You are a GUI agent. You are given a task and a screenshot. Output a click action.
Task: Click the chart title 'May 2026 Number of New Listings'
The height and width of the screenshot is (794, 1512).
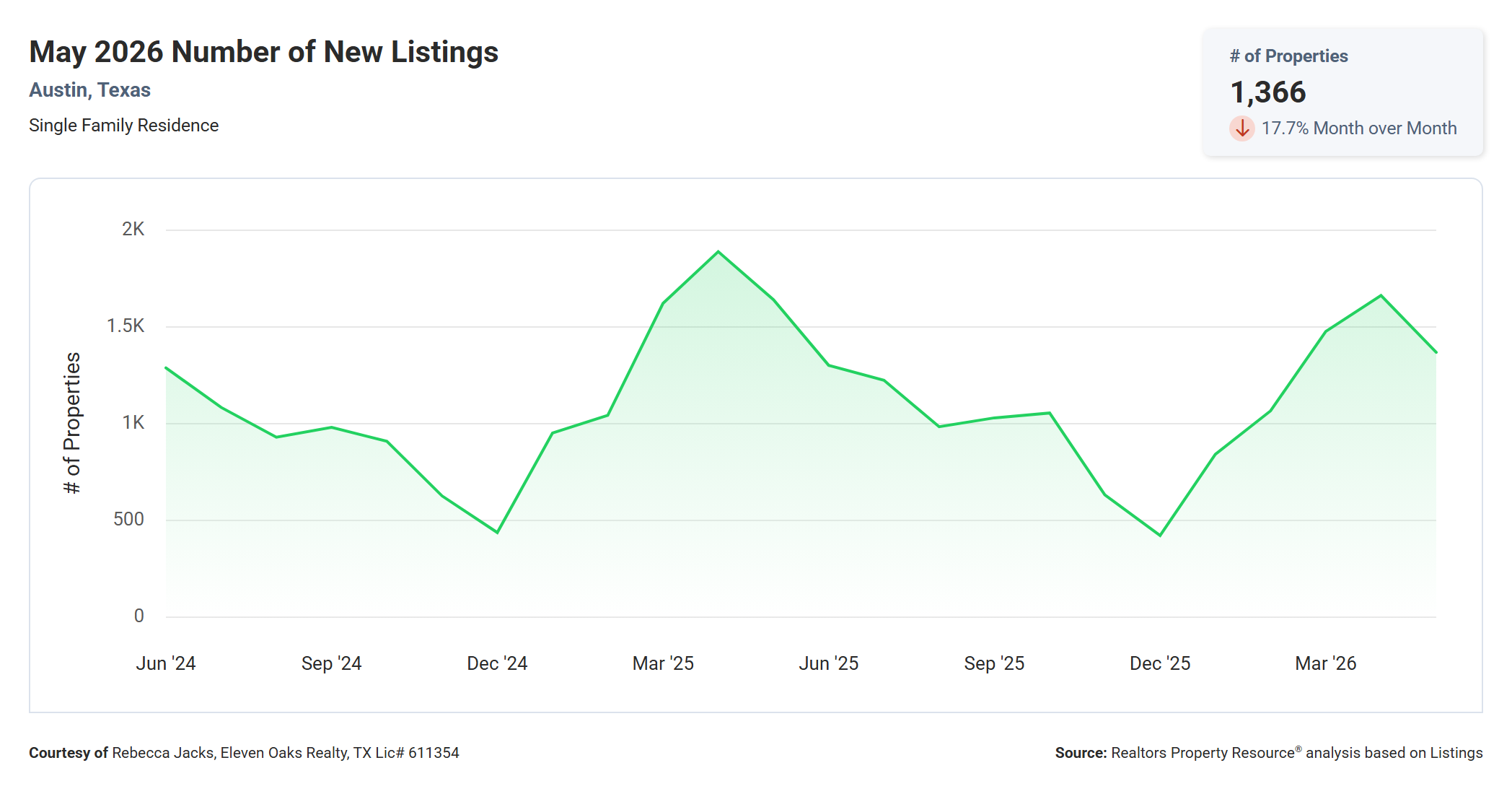coord(263,52)
